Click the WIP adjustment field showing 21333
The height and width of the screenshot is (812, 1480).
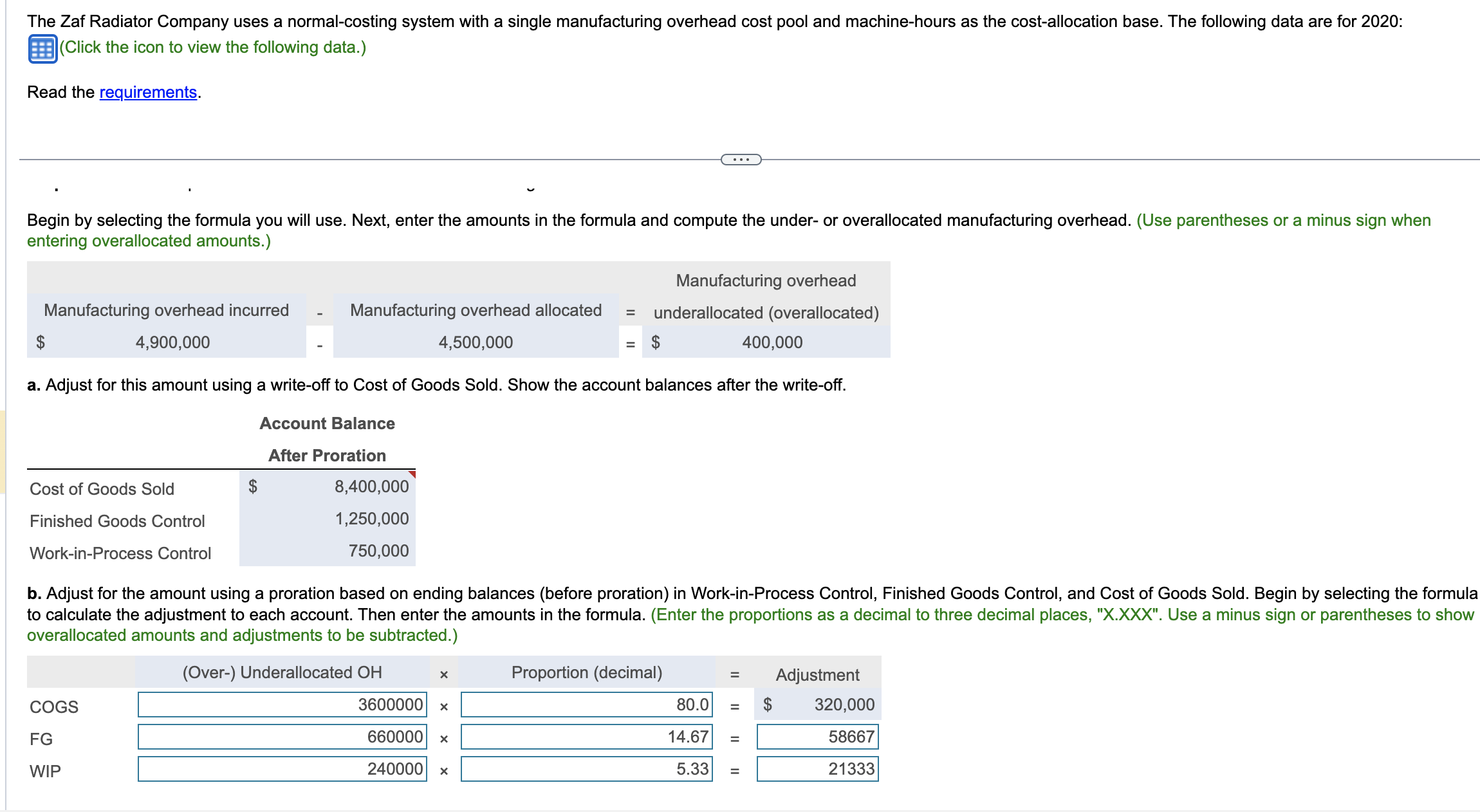pos(817,769)
